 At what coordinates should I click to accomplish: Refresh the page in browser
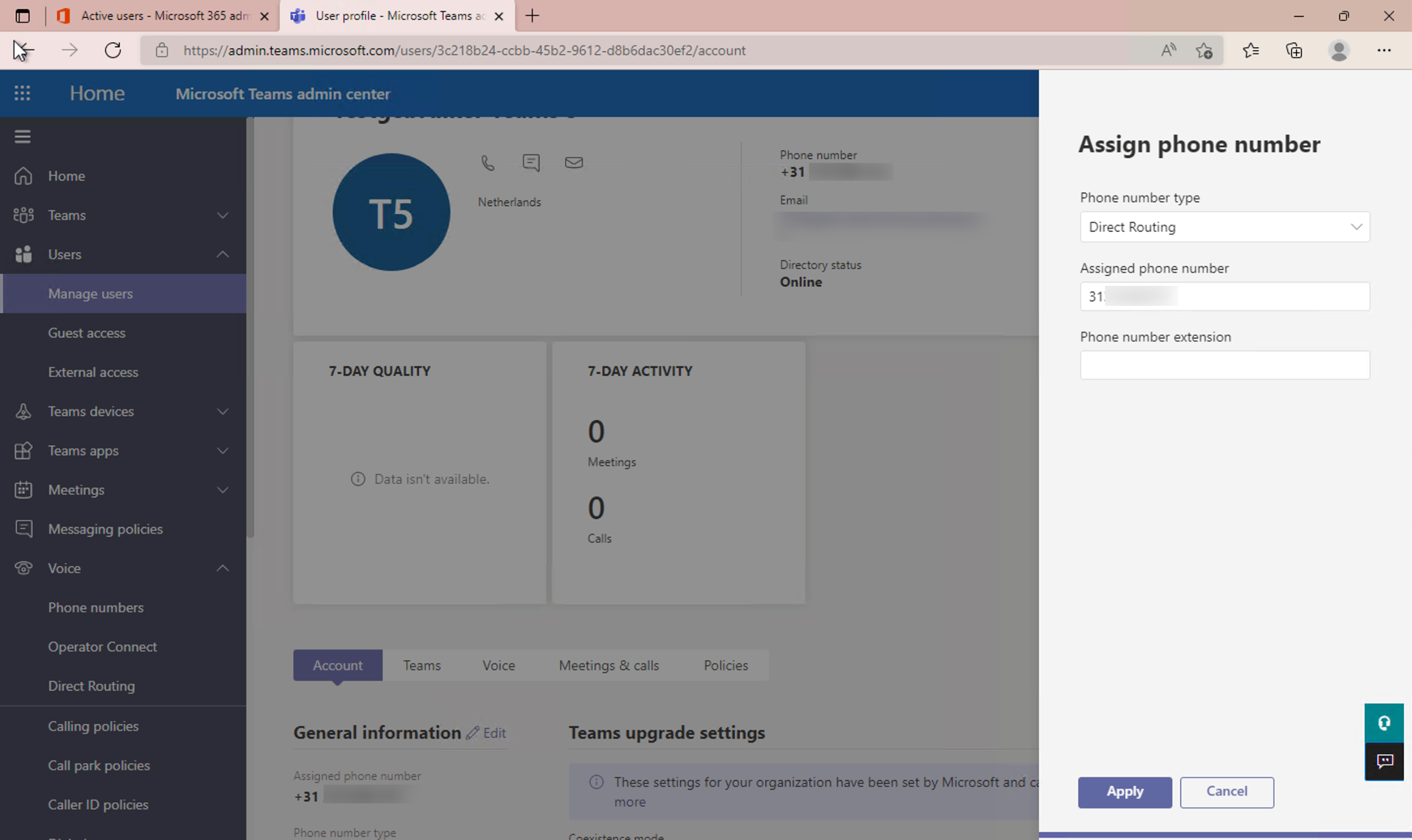point(113,50)
